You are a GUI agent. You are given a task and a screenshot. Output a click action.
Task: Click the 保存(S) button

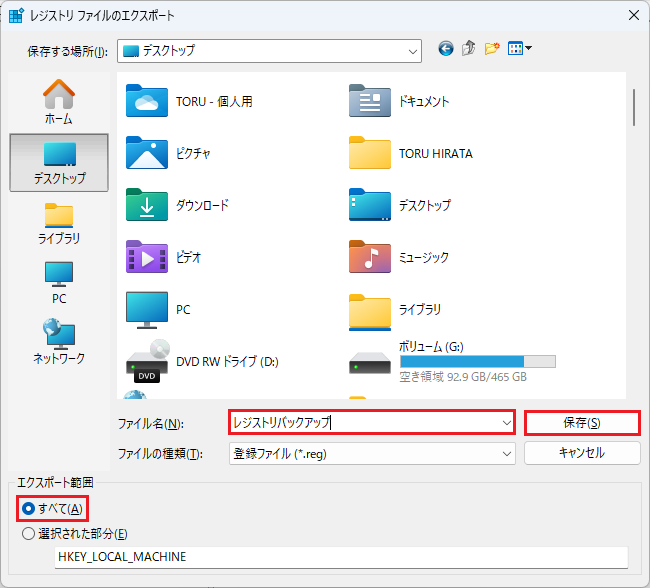(x=582, y=423)
